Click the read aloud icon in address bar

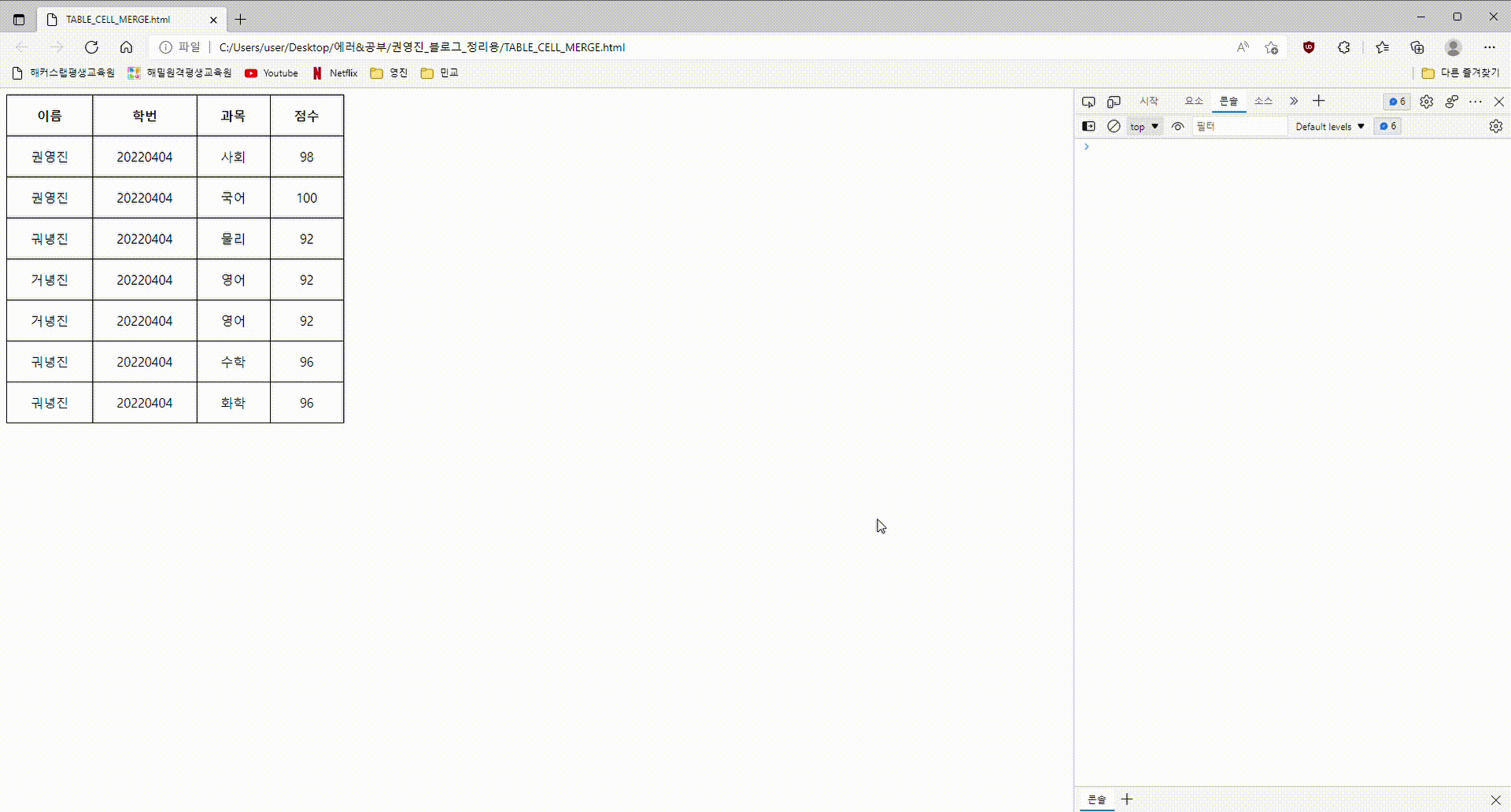coord(1243,47)
